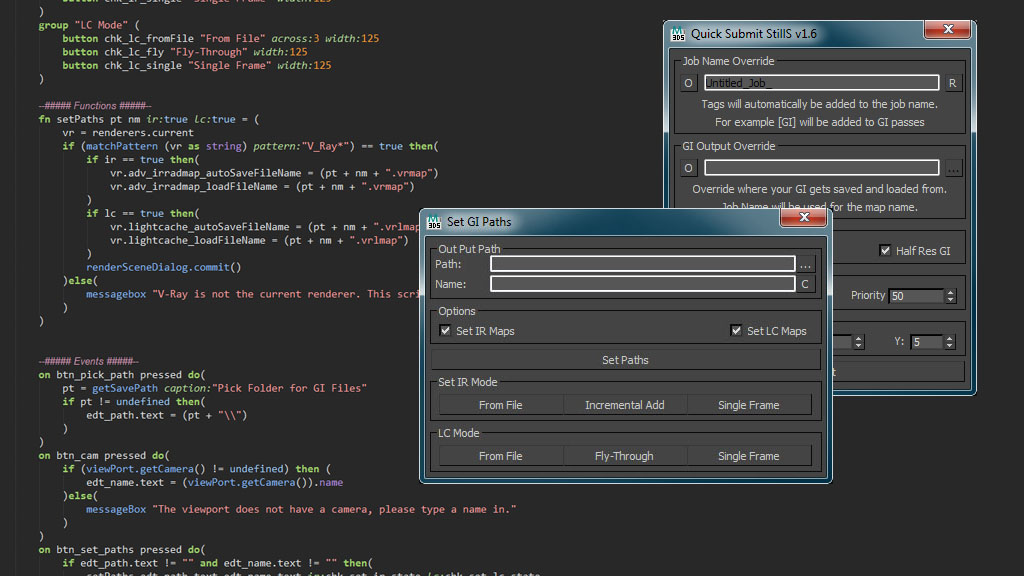Click the 'group "LC Mode" (' code line

point(89,25)
